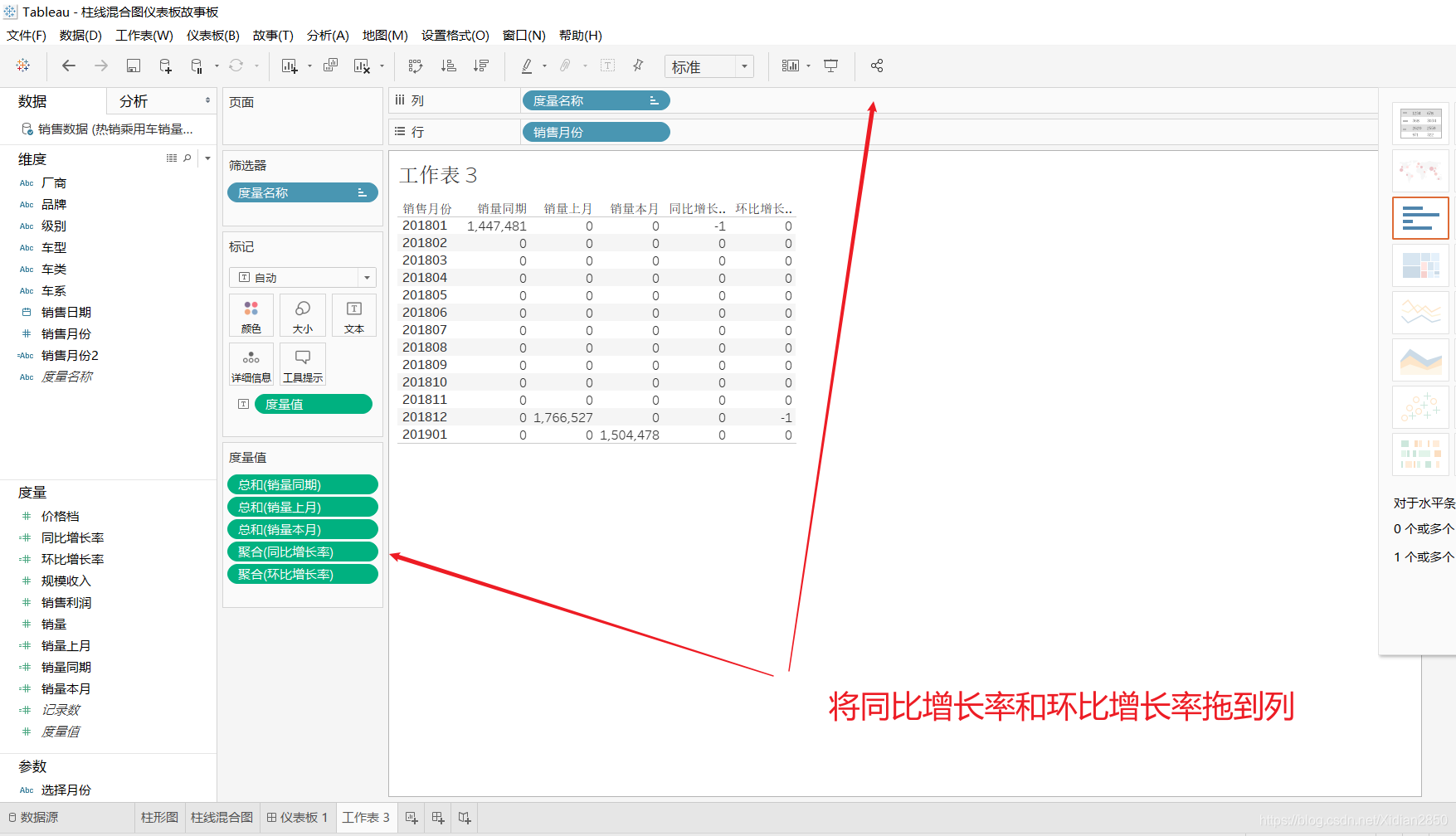
Task: Add a new data source icon
Action: pos(165,66)
